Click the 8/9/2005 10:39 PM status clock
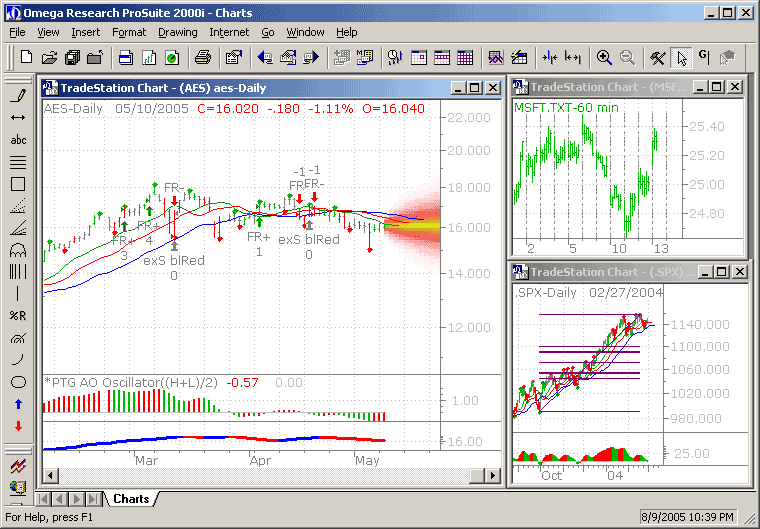Screen dimensions: 760x529 (687, 517)
